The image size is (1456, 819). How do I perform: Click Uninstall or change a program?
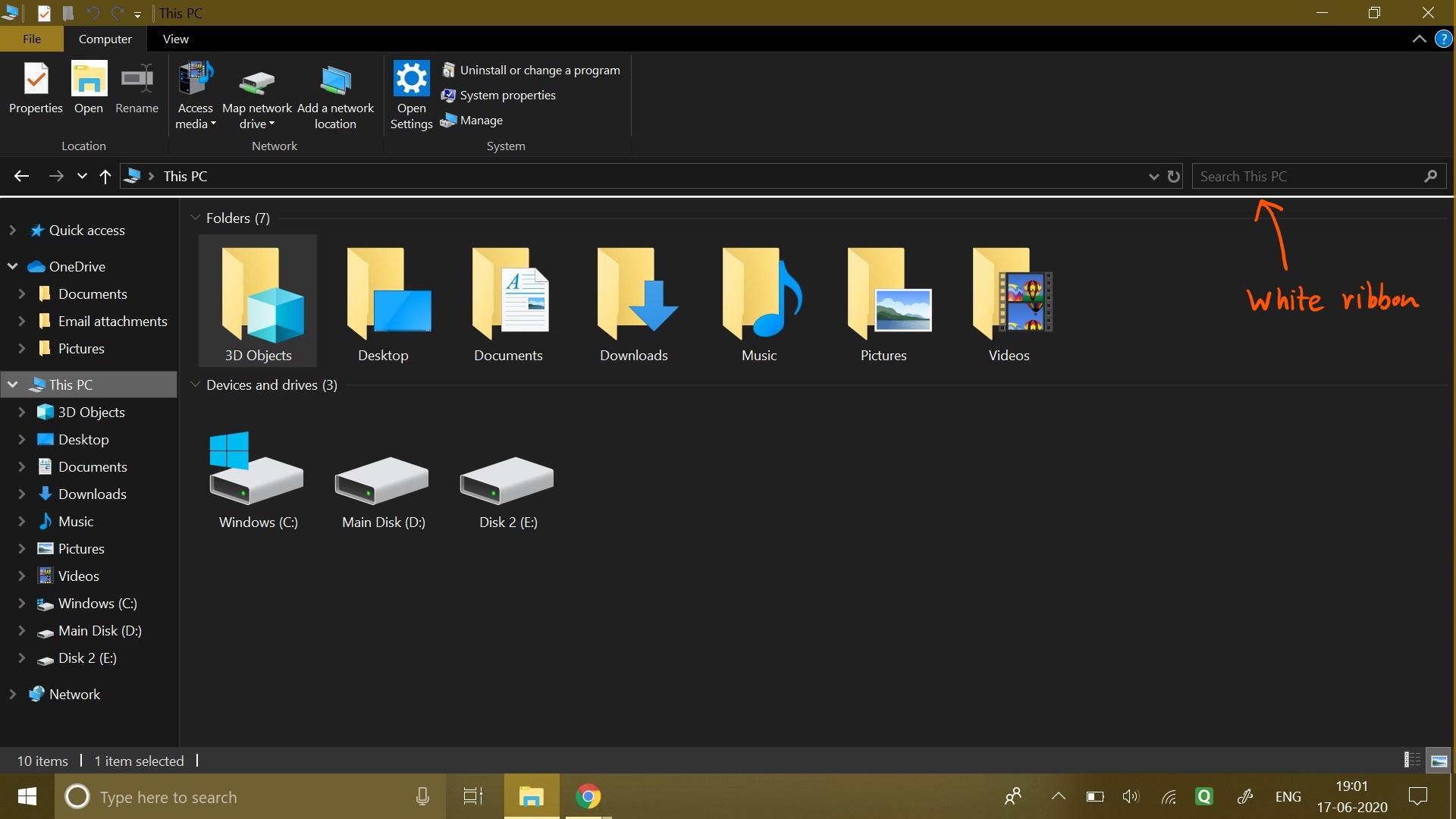(531, 70)
